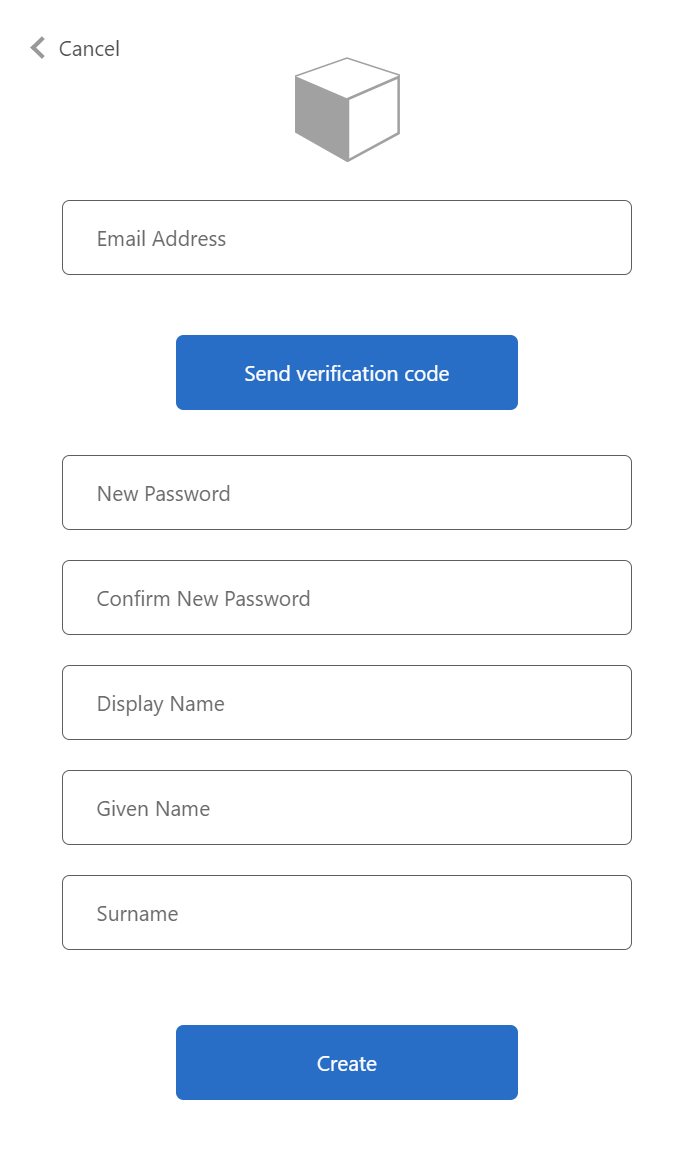Tap the blue Send verification code button
Viewport: 688px width, 1153px height.
point(347,372)
